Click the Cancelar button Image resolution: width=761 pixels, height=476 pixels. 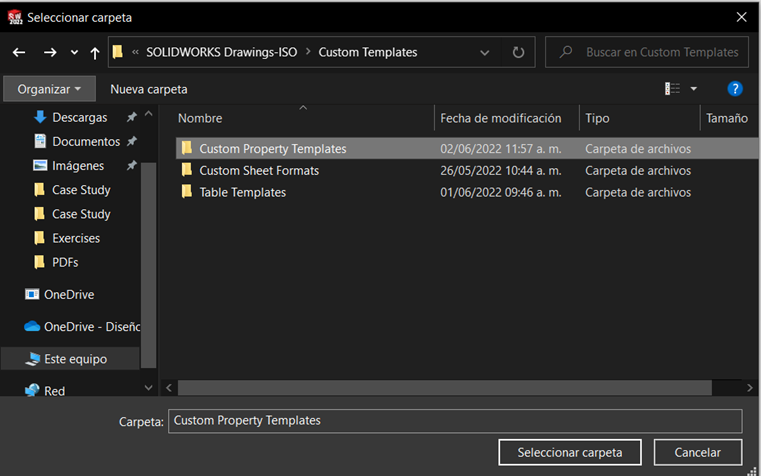698,452
